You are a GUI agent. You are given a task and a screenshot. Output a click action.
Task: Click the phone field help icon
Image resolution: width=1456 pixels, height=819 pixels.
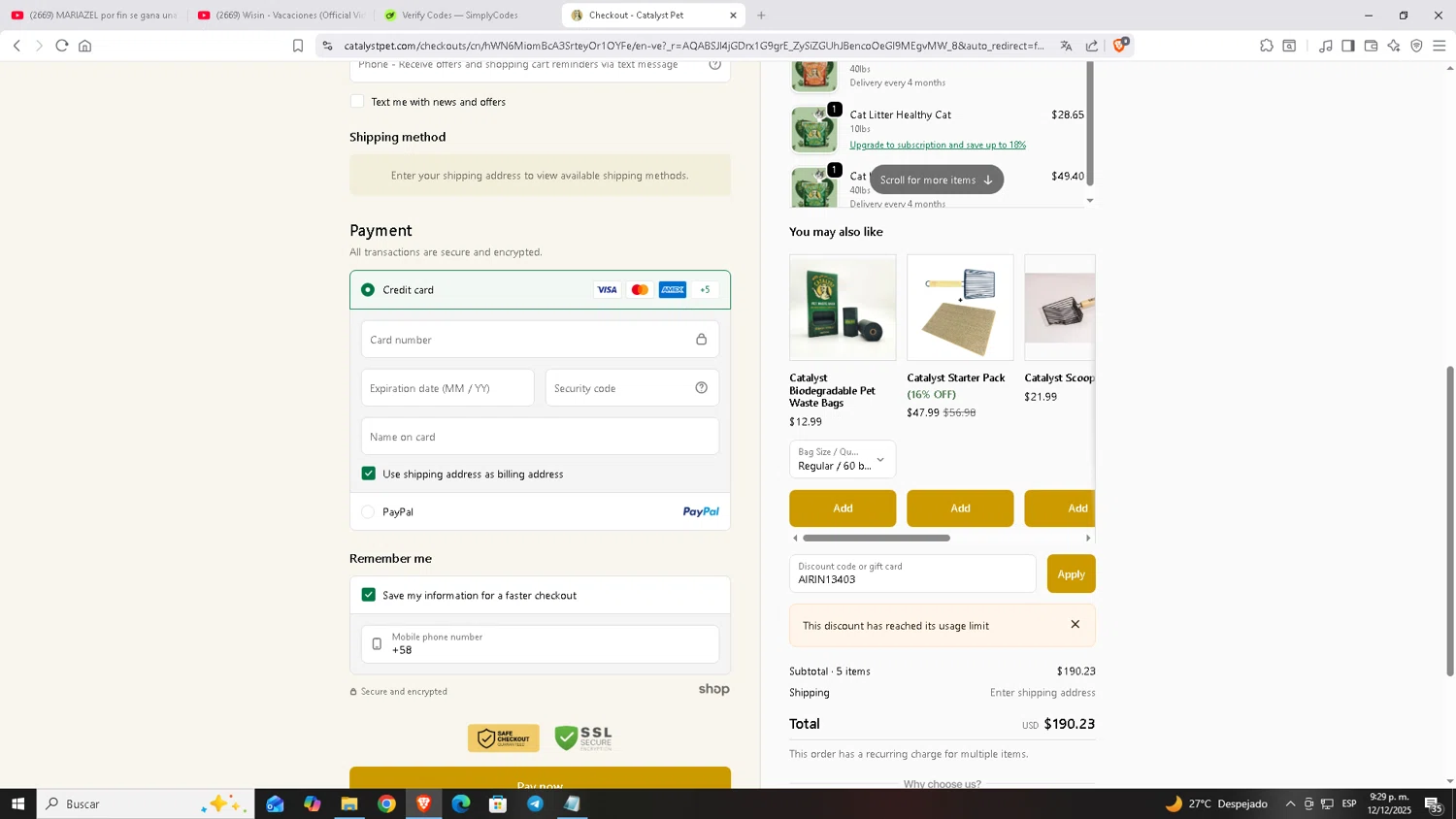715,65
